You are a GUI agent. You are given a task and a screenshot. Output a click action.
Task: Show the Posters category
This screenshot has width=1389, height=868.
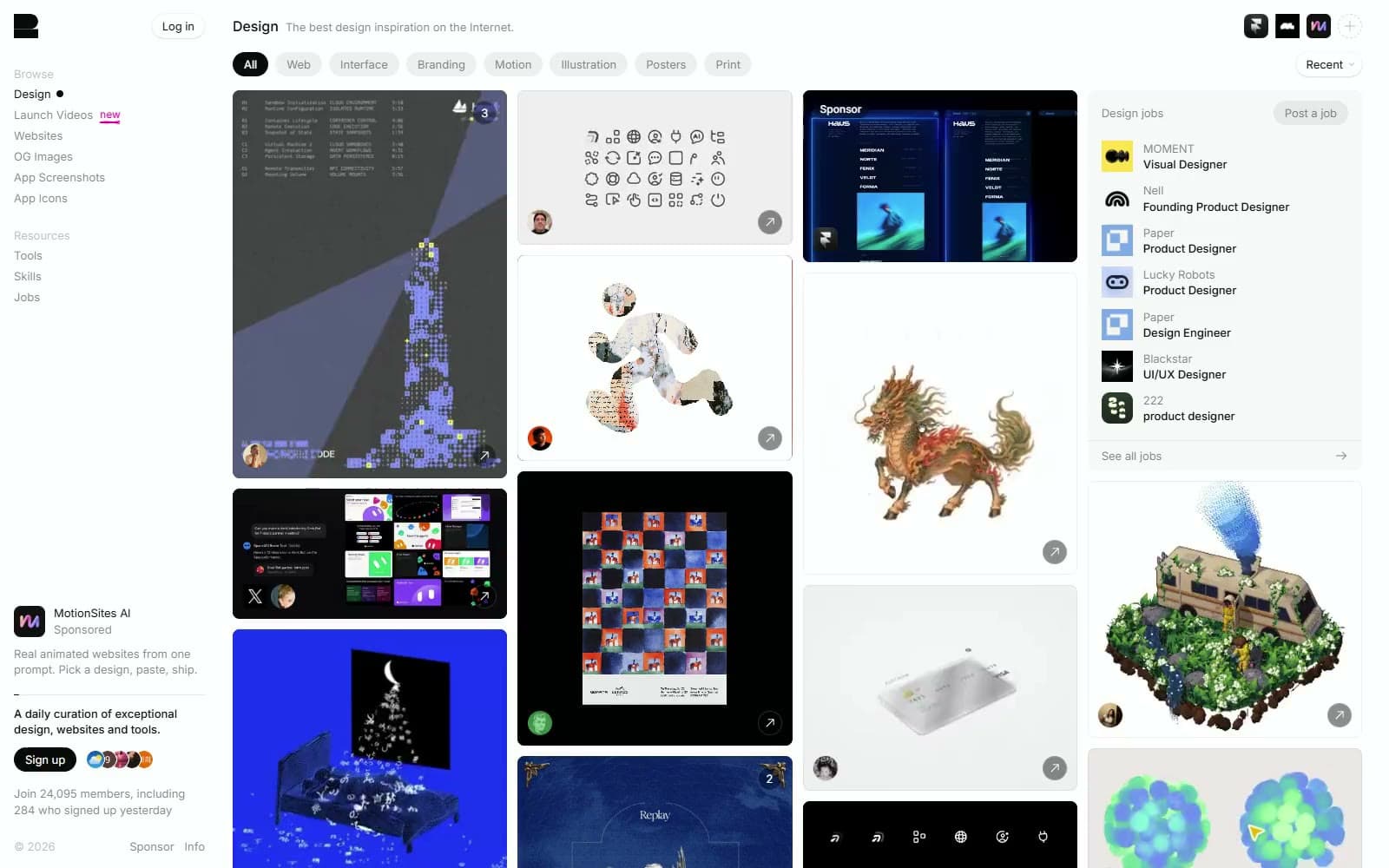[x=666, y=64]
